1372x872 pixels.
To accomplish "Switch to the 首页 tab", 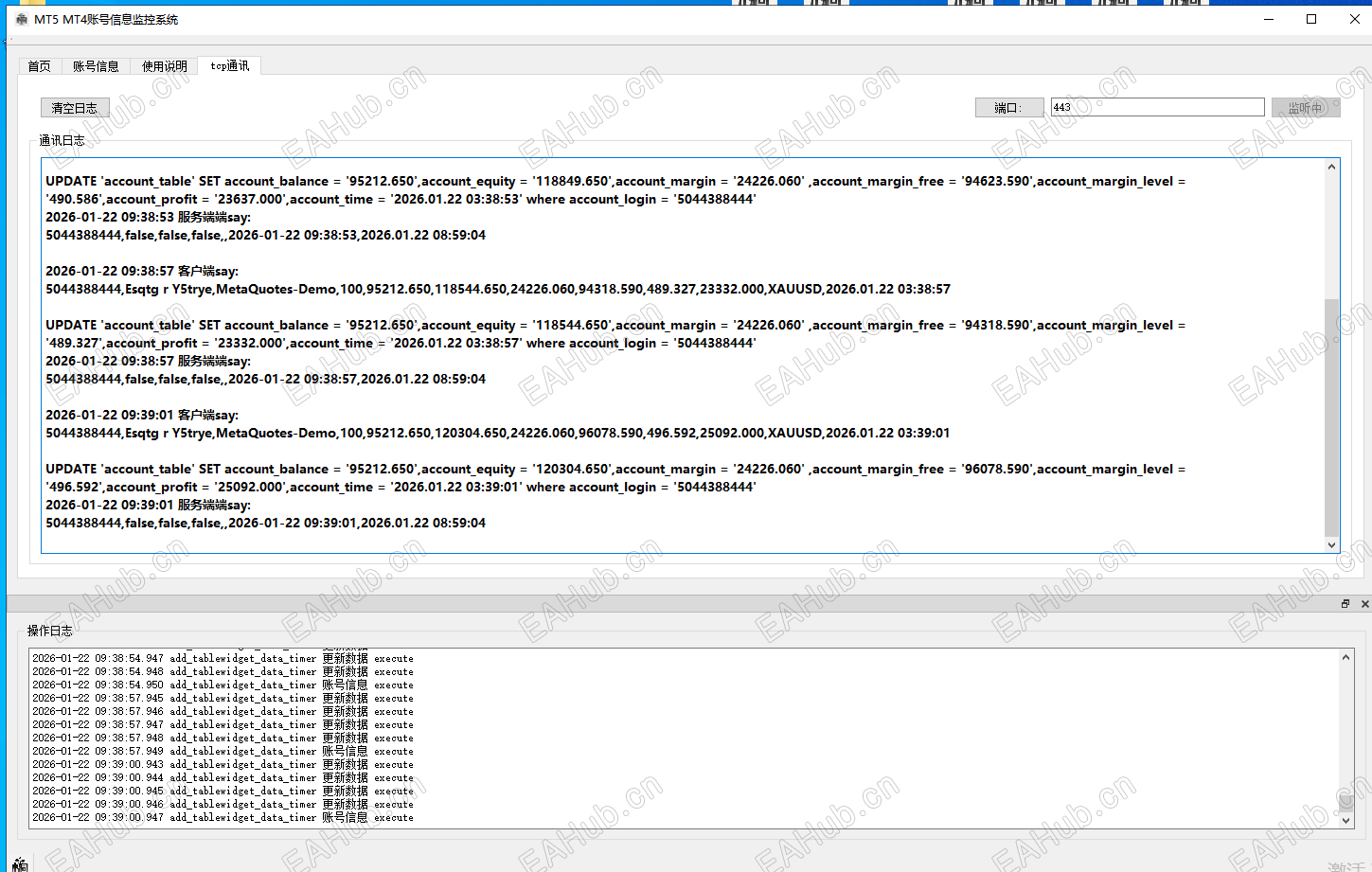I will coord(40,66).
